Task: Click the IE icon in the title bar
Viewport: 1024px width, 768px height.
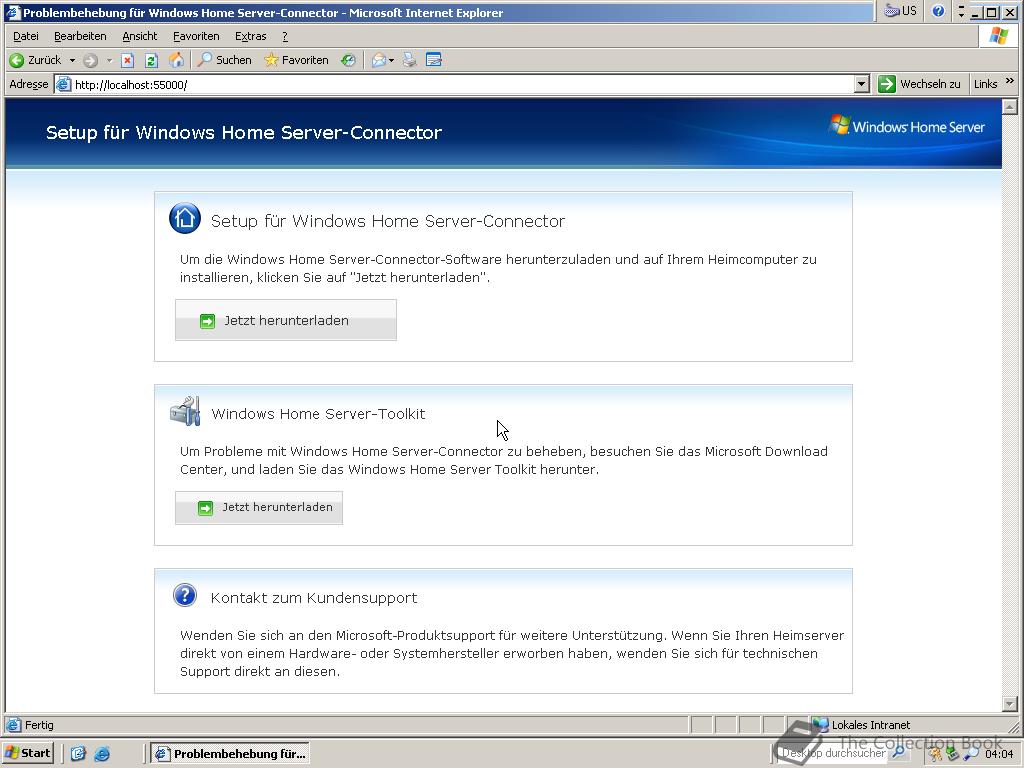Action: coord(12,12)
